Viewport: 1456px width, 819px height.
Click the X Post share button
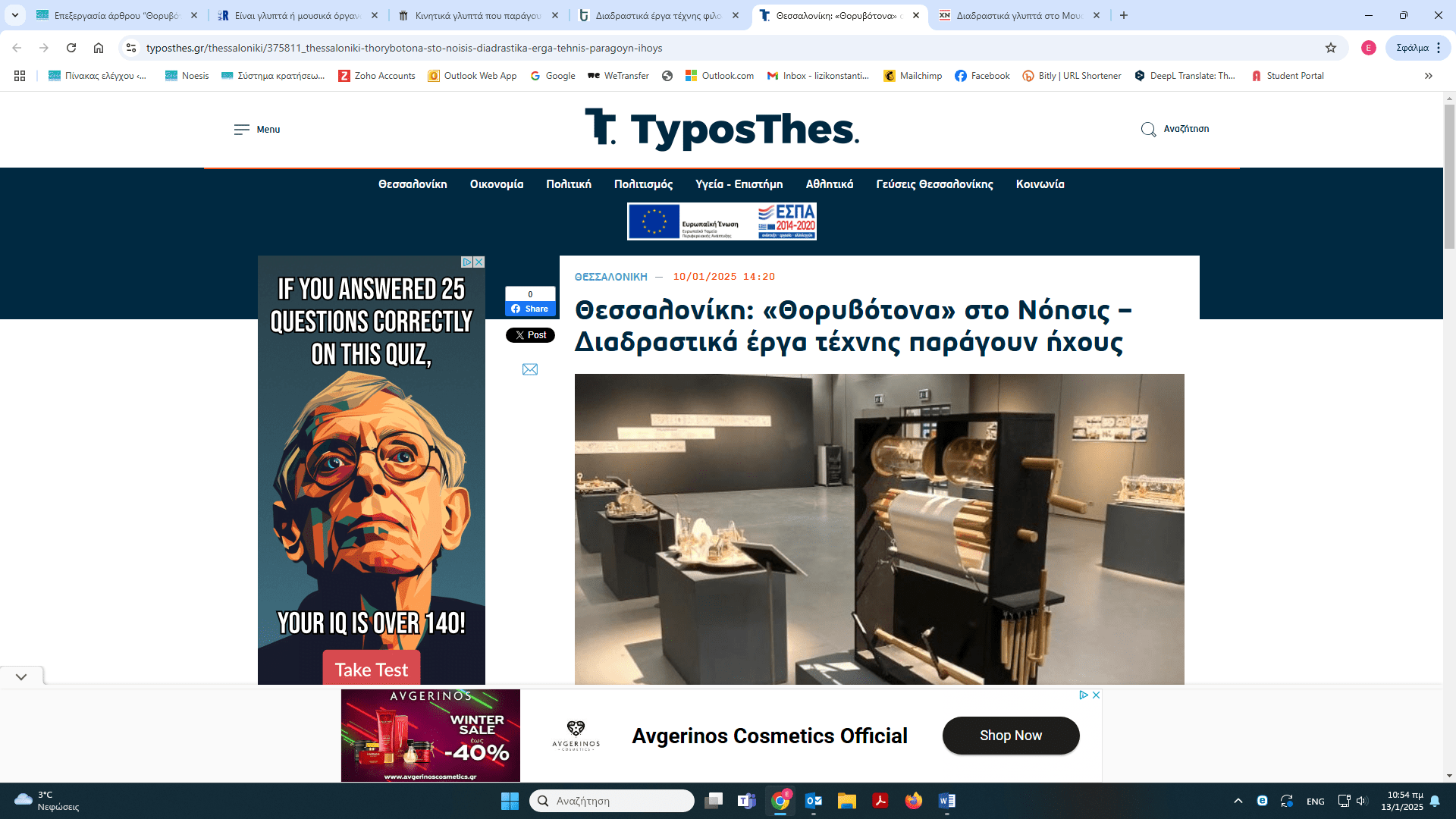click(529, 335)
